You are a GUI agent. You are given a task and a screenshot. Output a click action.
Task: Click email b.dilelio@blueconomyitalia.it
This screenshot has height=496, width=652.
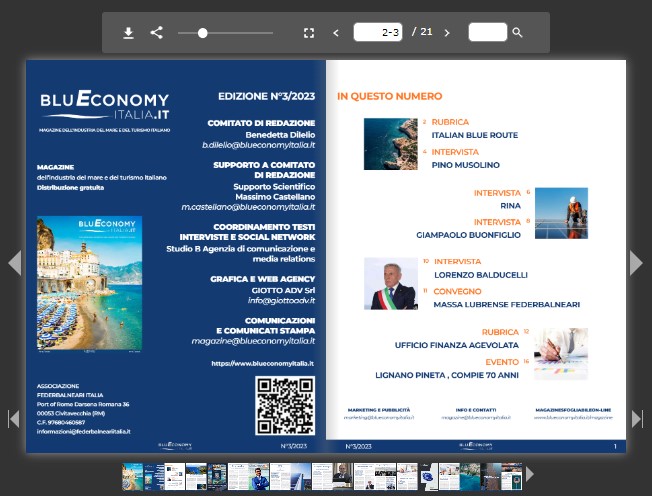[x=259, y=145]
